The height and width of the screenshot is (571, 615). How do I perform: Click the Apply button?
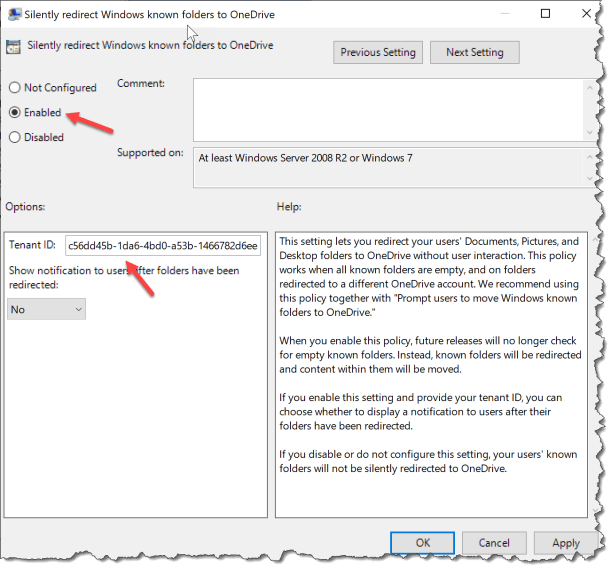[x=565, y=543]
